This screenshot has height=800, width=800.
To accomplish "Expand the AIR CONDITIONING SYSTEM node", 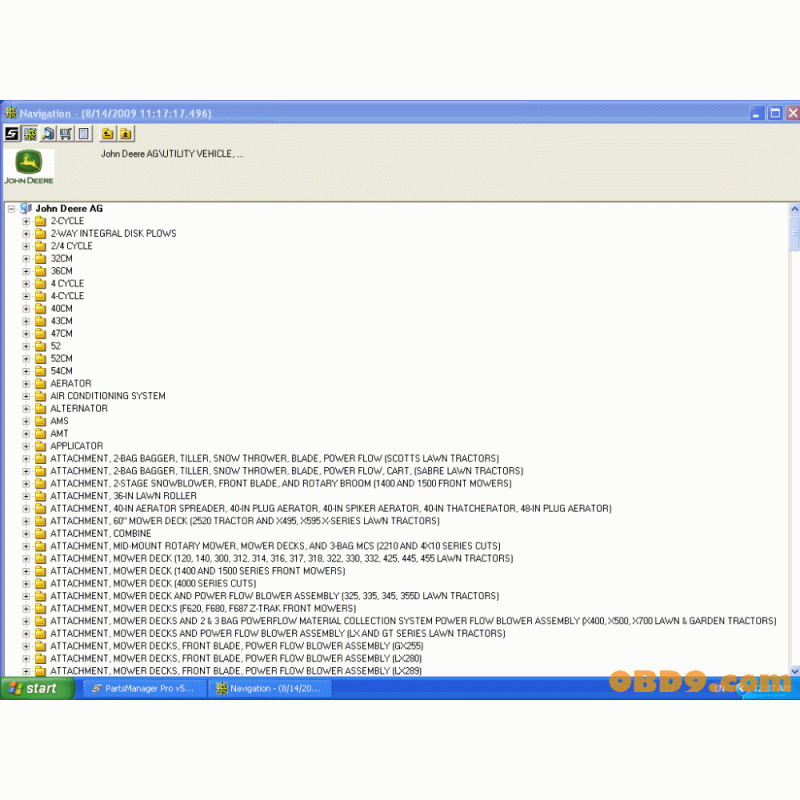I will click(x=26, y=396).
